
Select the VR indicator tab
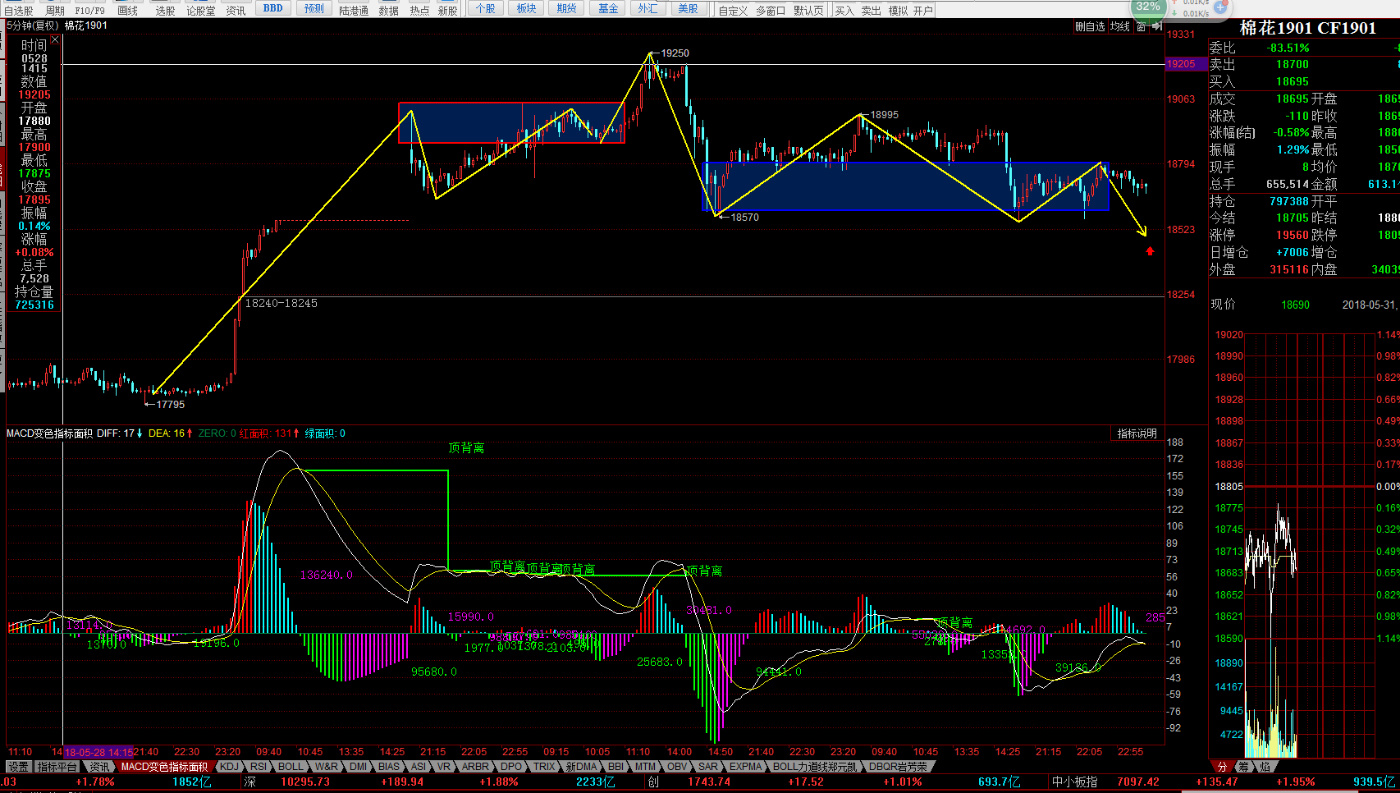(443, 767)
